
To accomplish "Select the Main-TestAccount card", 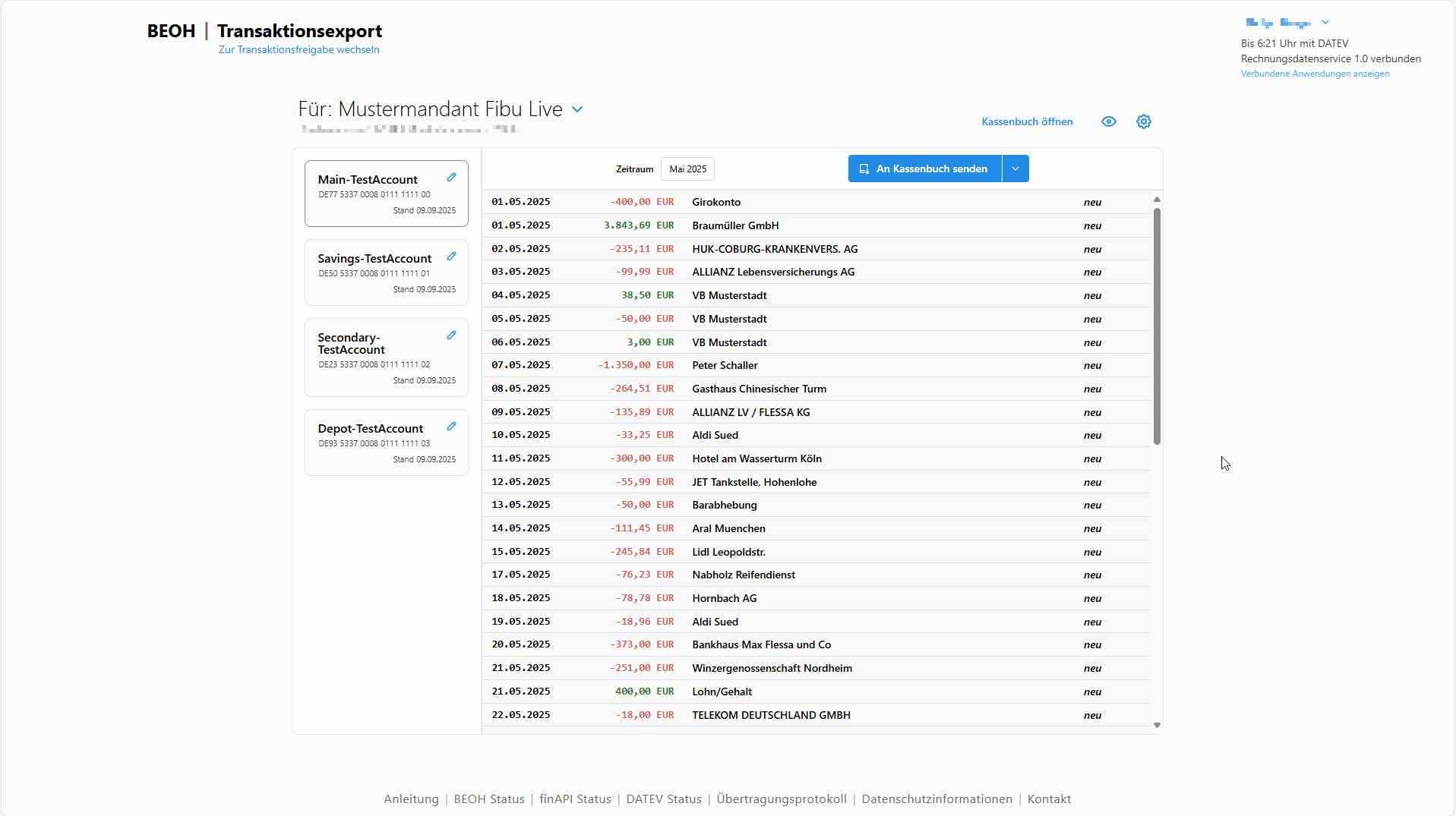I will (387, 194).
